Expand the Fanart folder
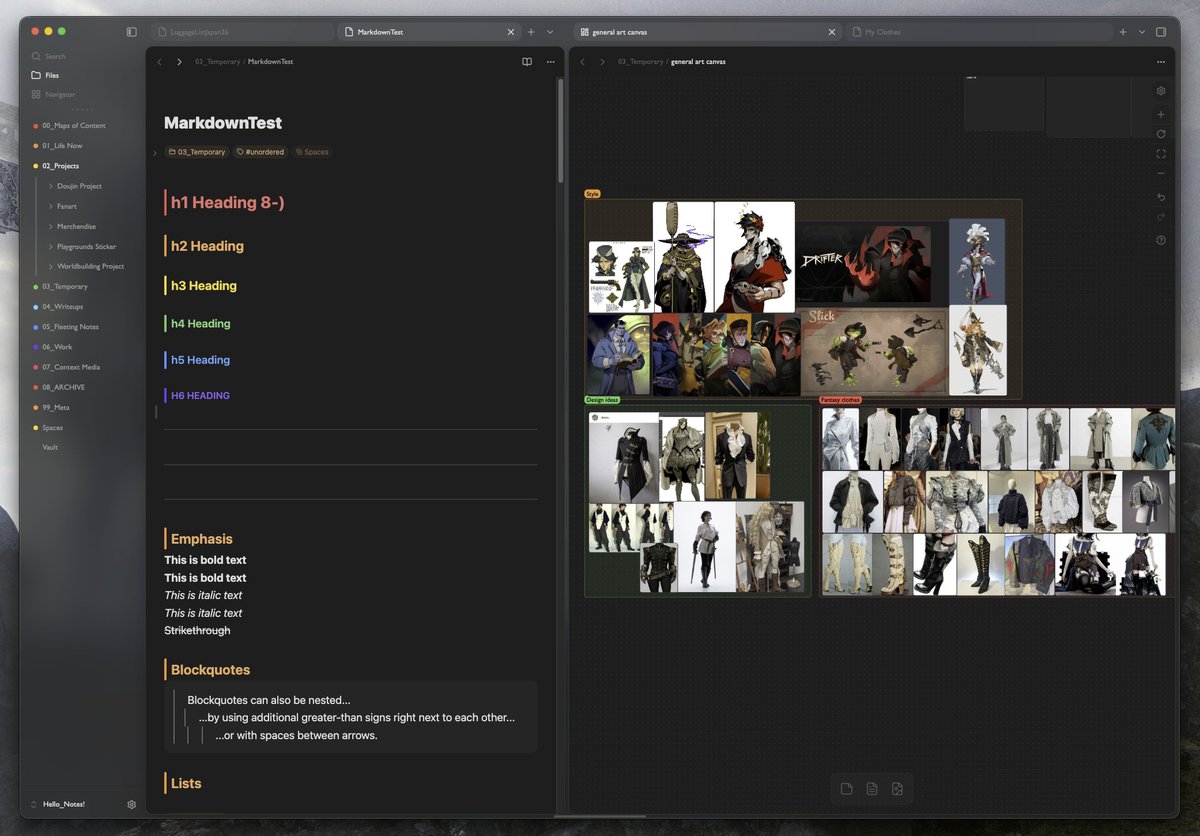Image resolution: width=1200 pixels, height=836 pixels. [50, 206]
